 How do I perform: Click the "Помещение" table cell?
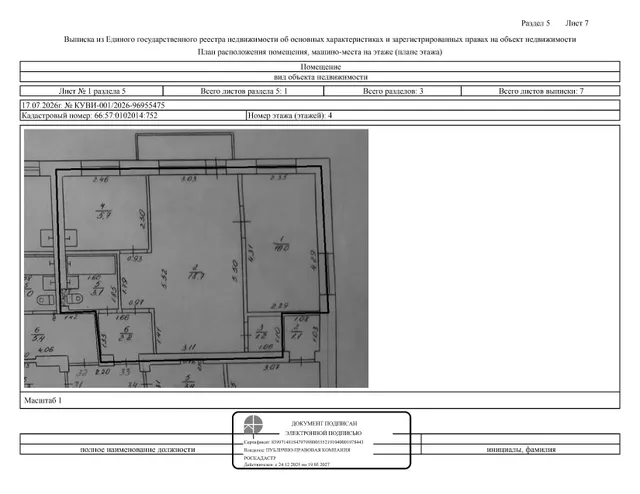320,67
